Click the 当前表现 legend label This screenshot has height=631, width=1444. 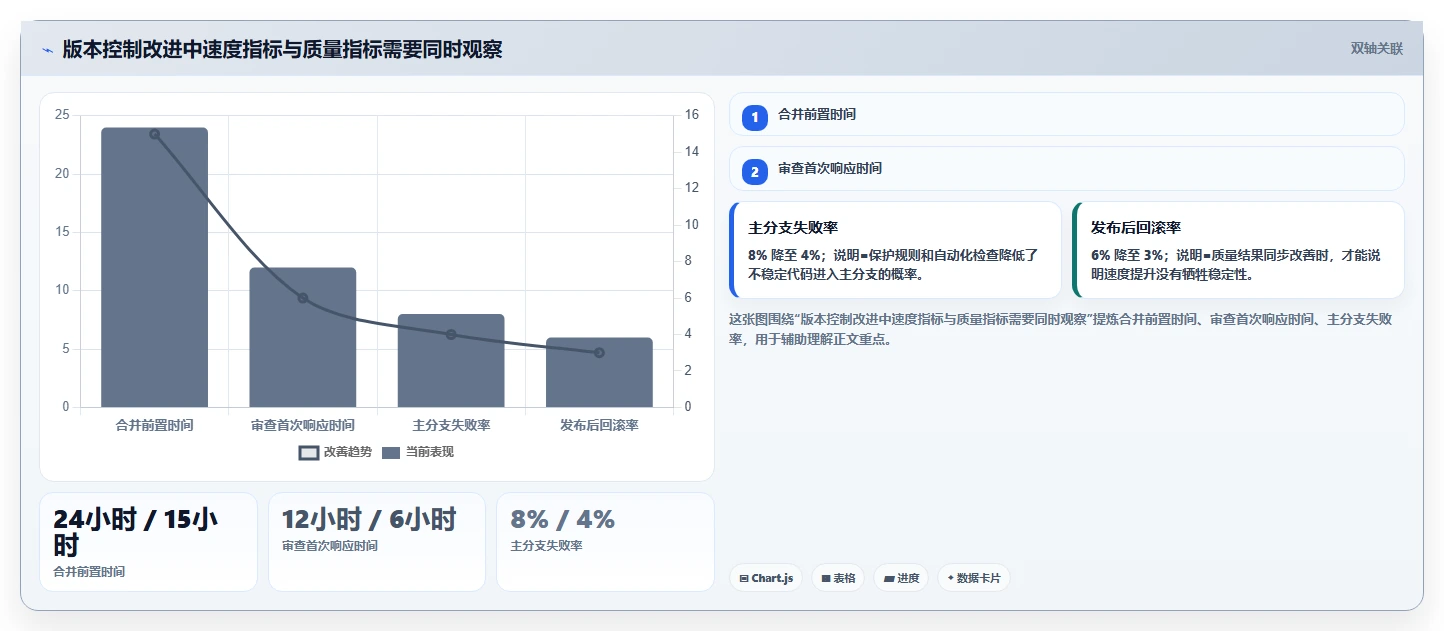429,452
